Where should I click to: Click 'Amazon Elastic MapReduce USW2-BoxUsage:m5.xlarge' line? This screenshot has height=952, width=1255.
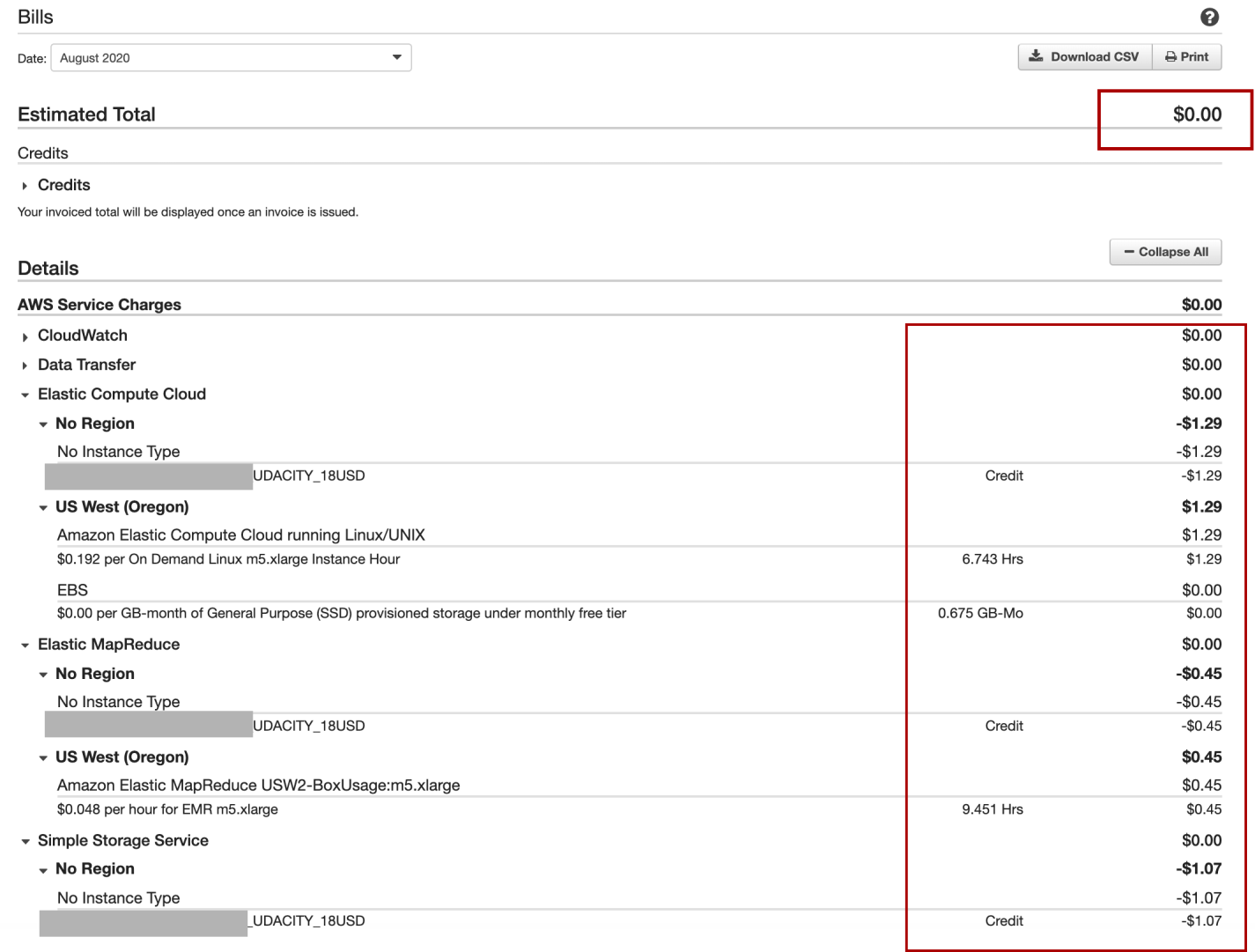[259, 786]
